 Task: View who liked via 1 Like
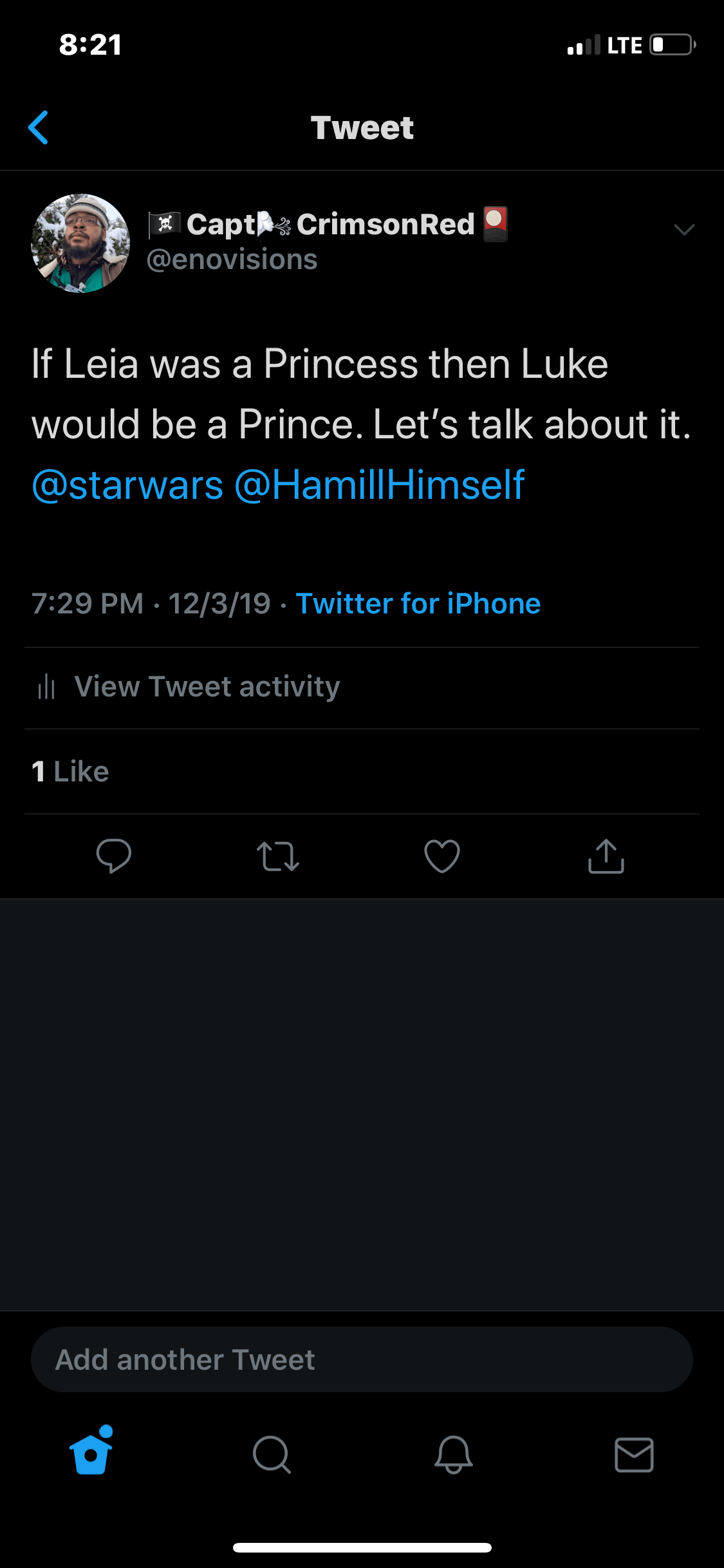pyautogui.click(x=70, y=771)
